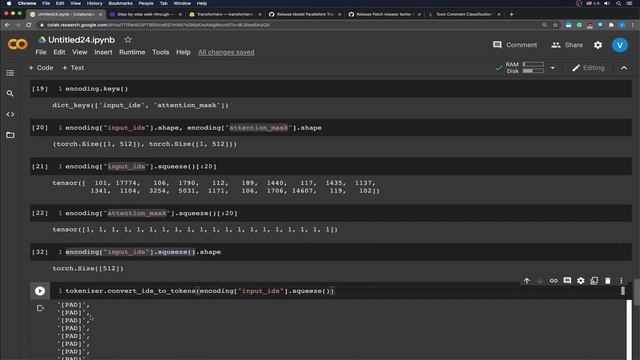Open the table of contents sidebar icon
The width and height of the screenshot is (640, 360).
(x=10, y=73)
